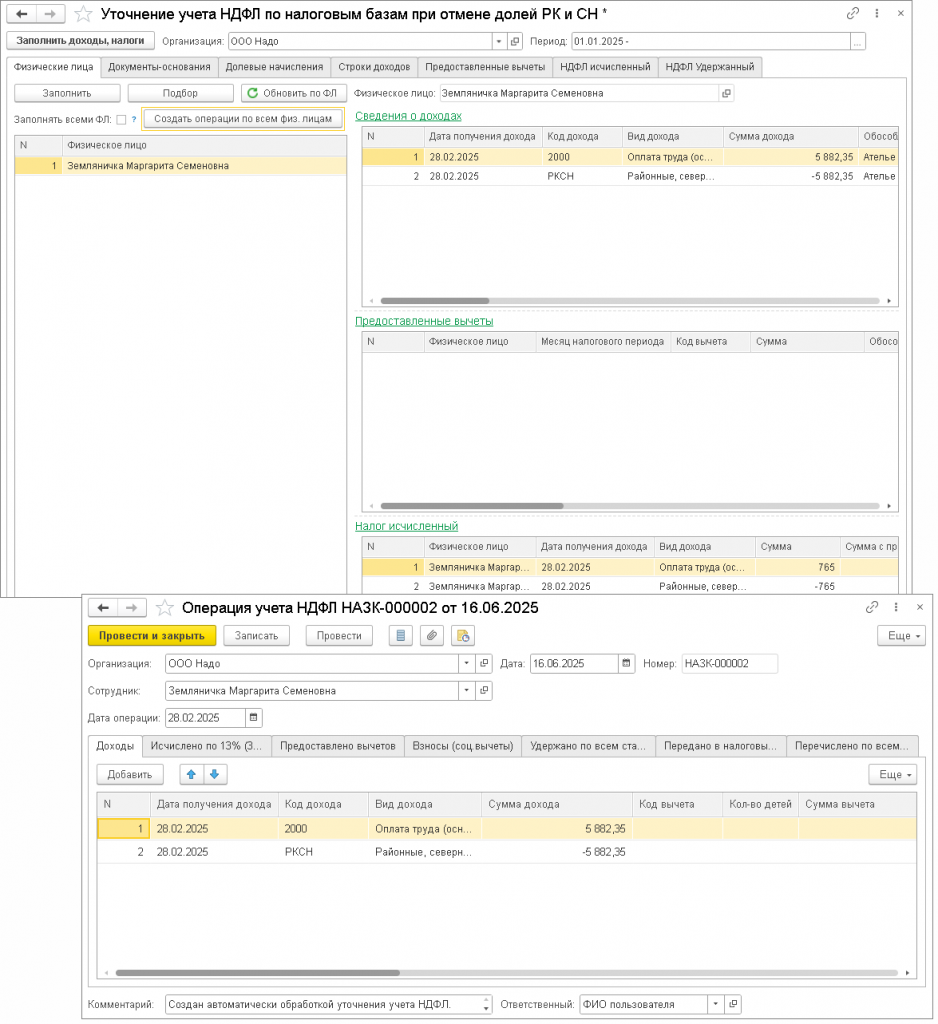Screen dimensions: 938x1024
Task: Open the top Еще menu of Операция document
Action: coord(901,636)
